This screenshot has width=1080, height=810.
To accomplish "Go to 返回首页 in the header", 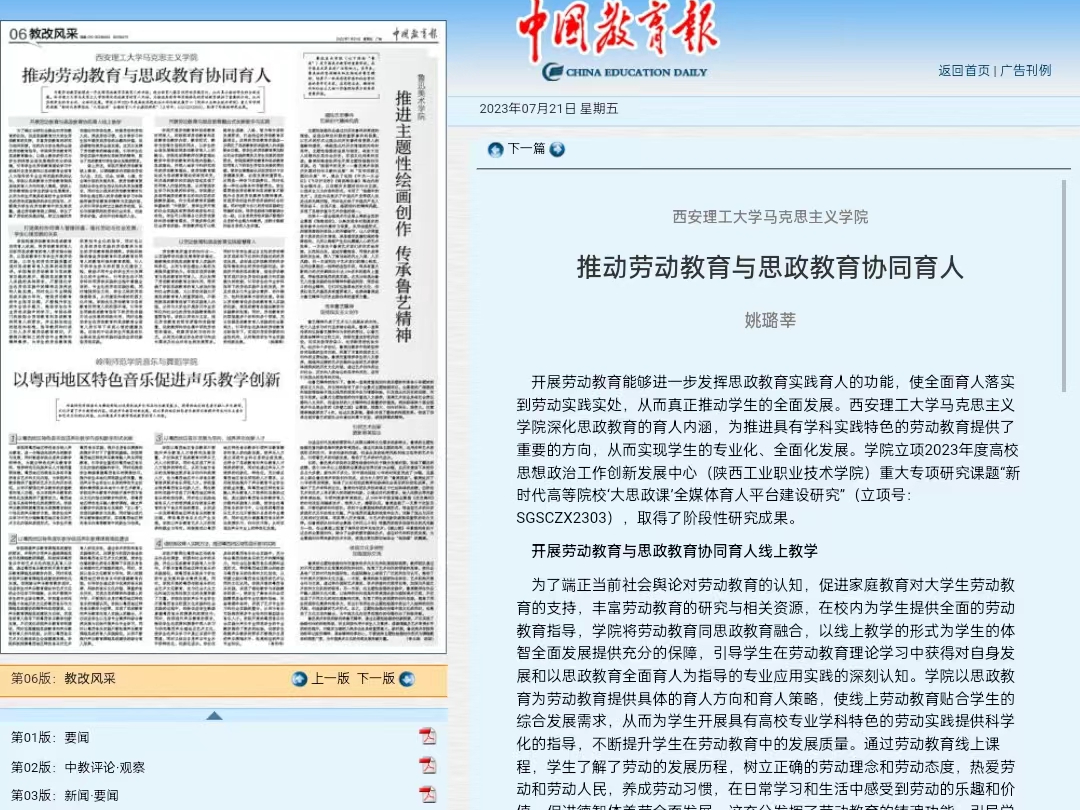I will click(963, 70).
